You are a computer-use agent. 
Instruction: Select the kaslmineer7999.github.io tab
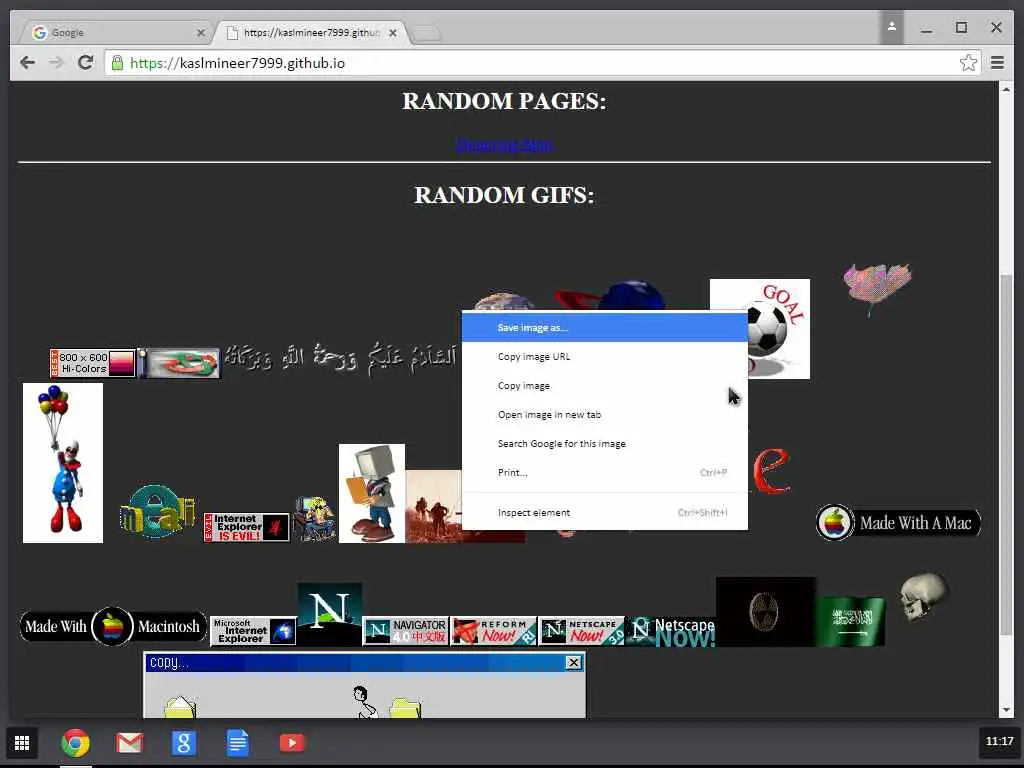click(x=312, y=32)
